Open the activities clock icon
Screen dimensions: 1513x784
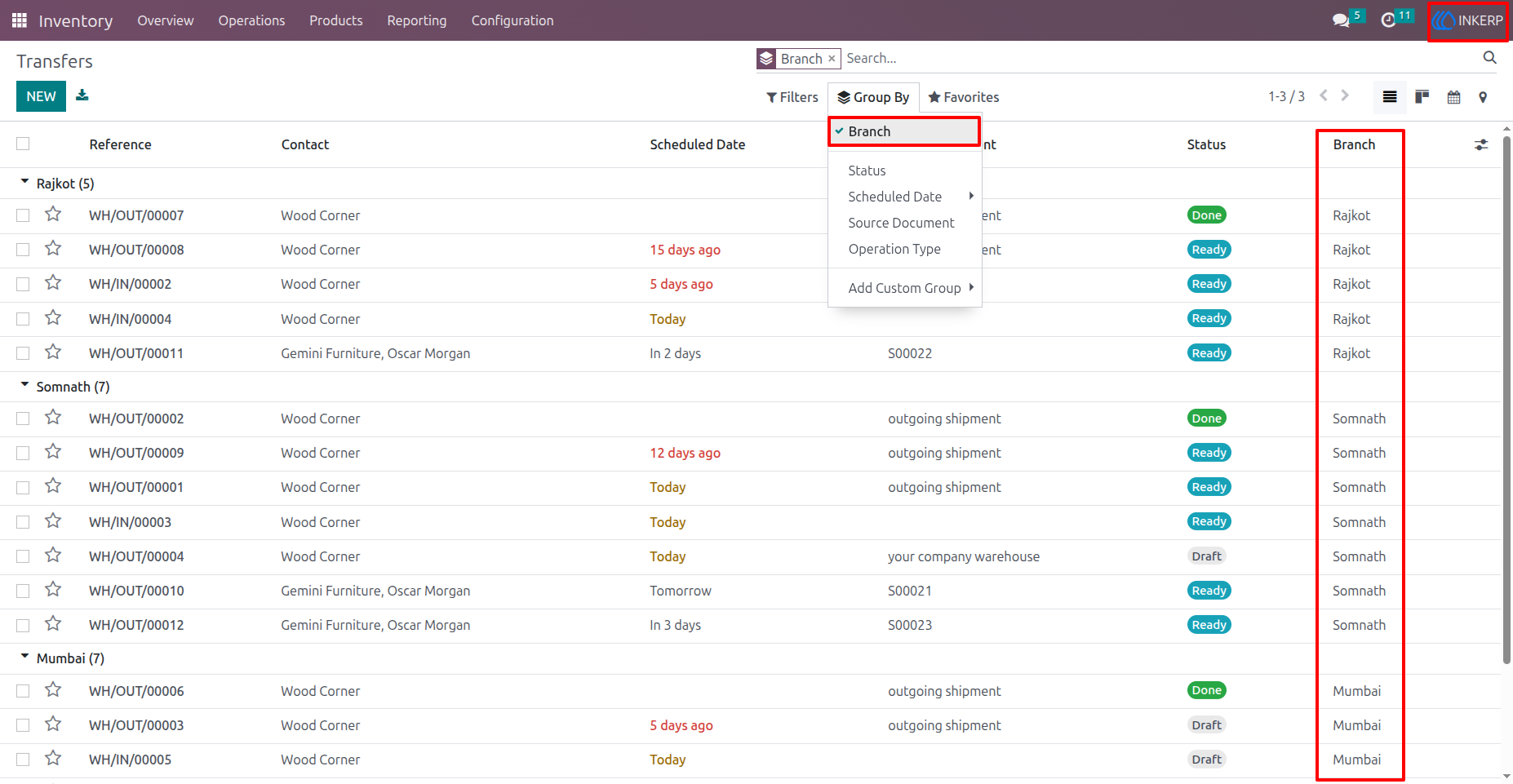coord(1388,20)
